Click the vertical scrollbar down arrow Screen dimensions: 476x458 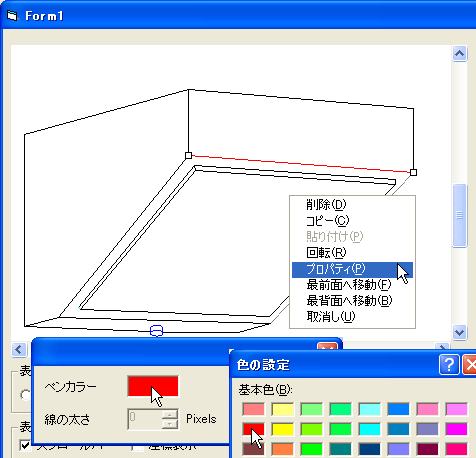459,332
